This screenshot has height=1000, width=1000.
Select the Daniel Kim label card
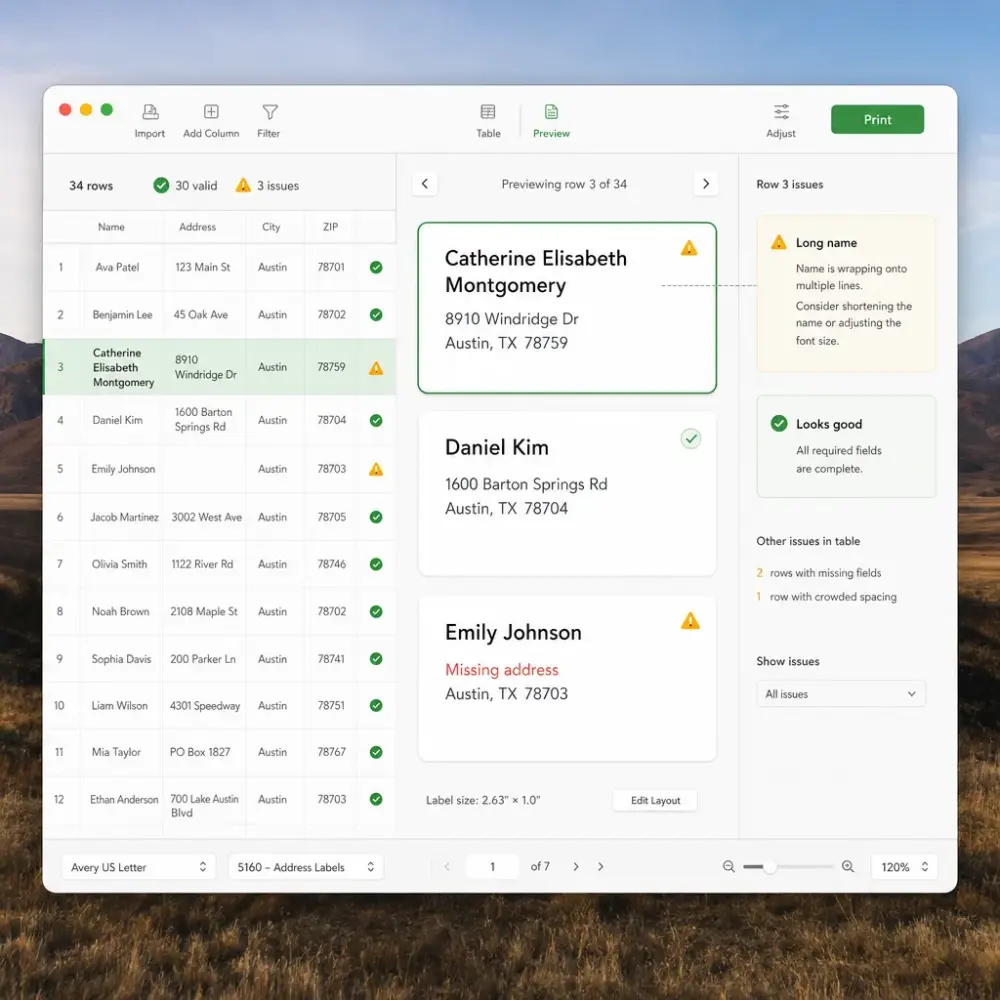point(567,494)
